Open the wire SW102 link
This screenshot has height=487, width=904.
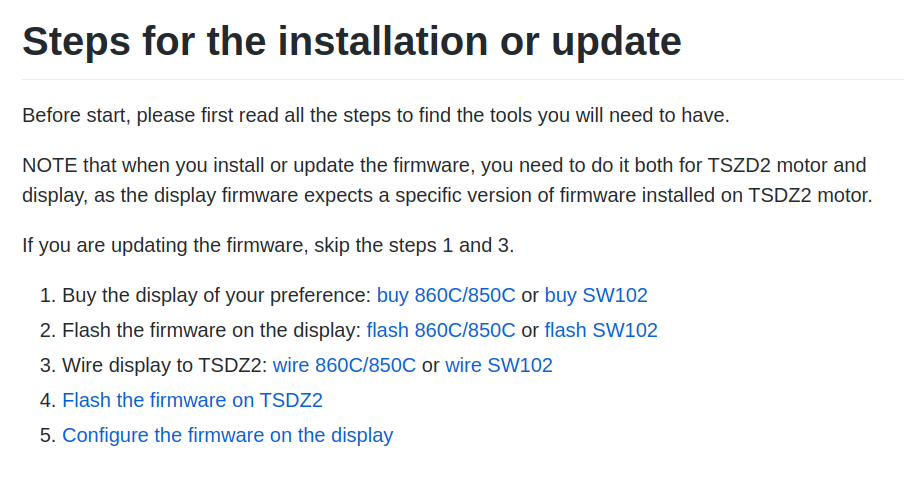[x=499, y=365]
